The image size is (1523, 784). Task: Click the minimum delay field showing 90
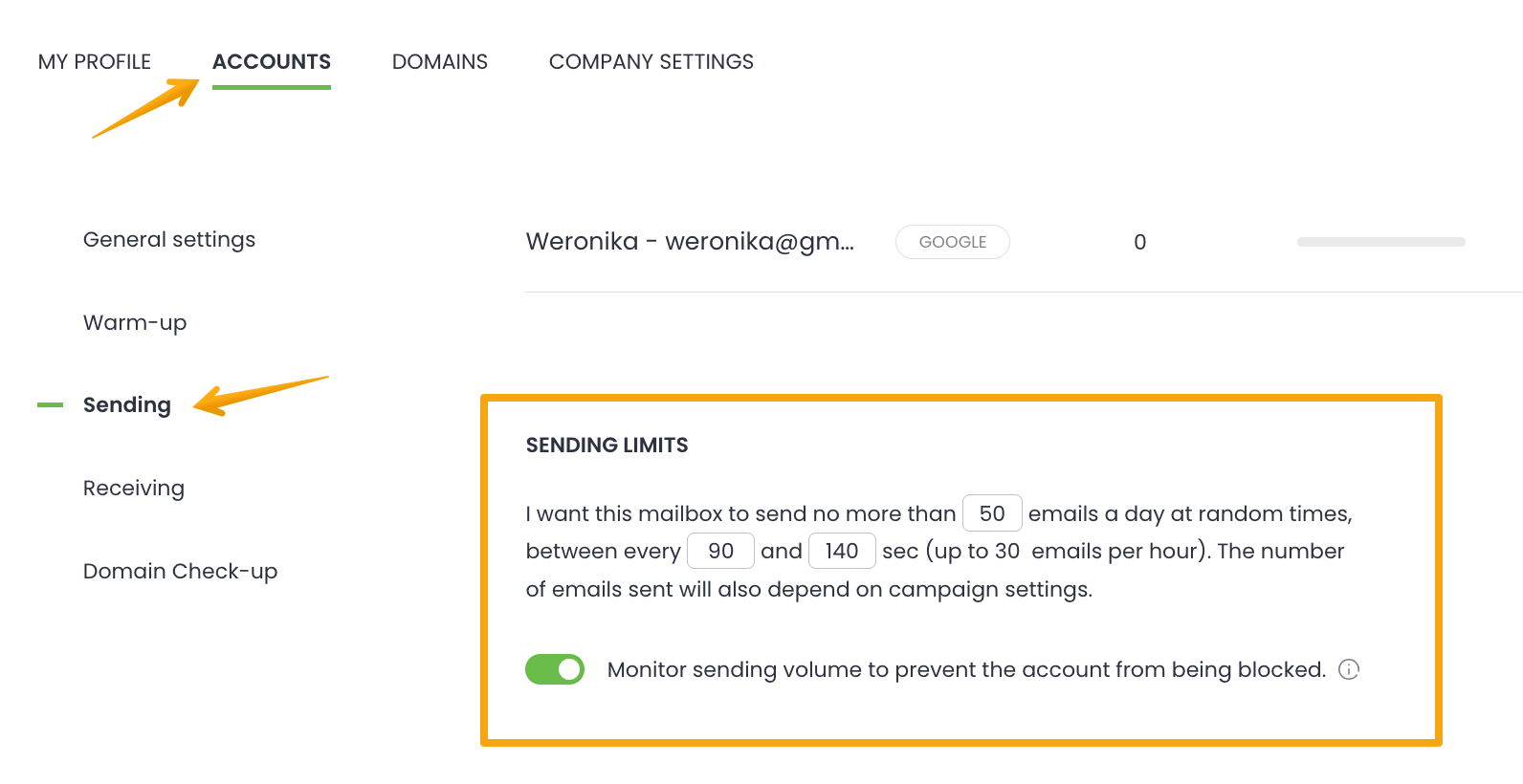click(720, 551)
